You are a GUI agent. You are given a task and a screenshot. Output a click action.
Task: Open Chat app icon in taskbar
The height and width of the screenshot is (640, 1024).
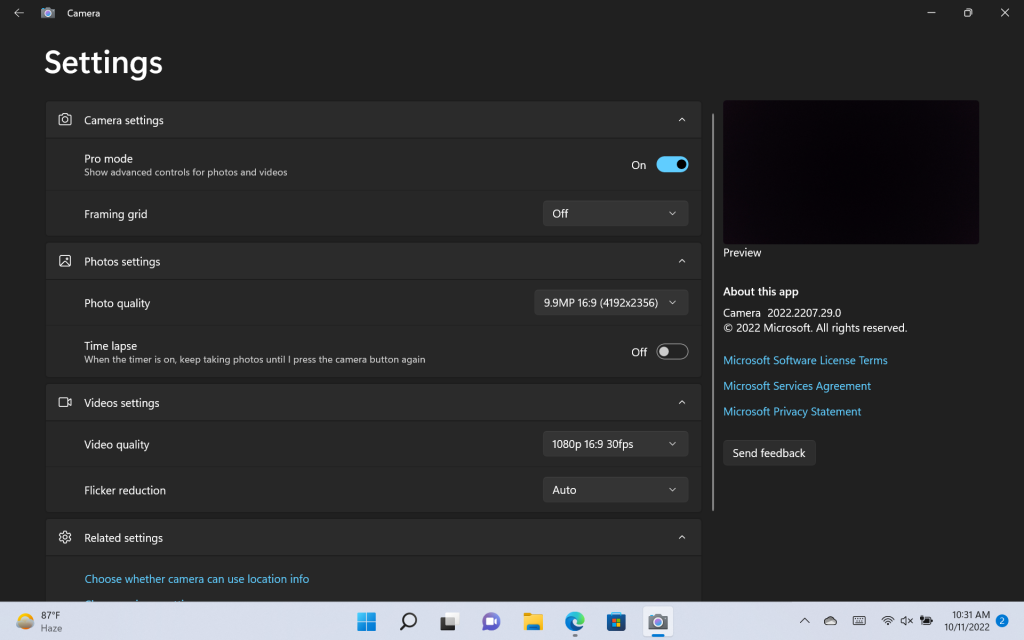(491, 621)
